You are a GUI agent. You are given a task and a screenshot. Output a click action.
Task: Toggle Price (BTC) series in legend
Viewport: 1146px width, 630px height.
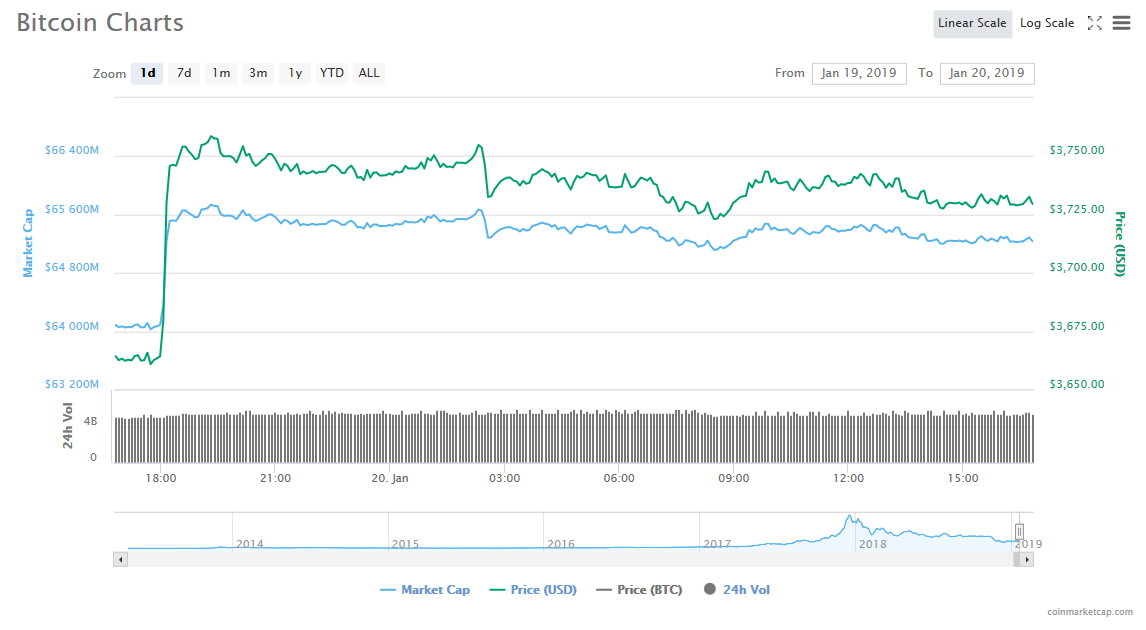click(x=639, y=590)
